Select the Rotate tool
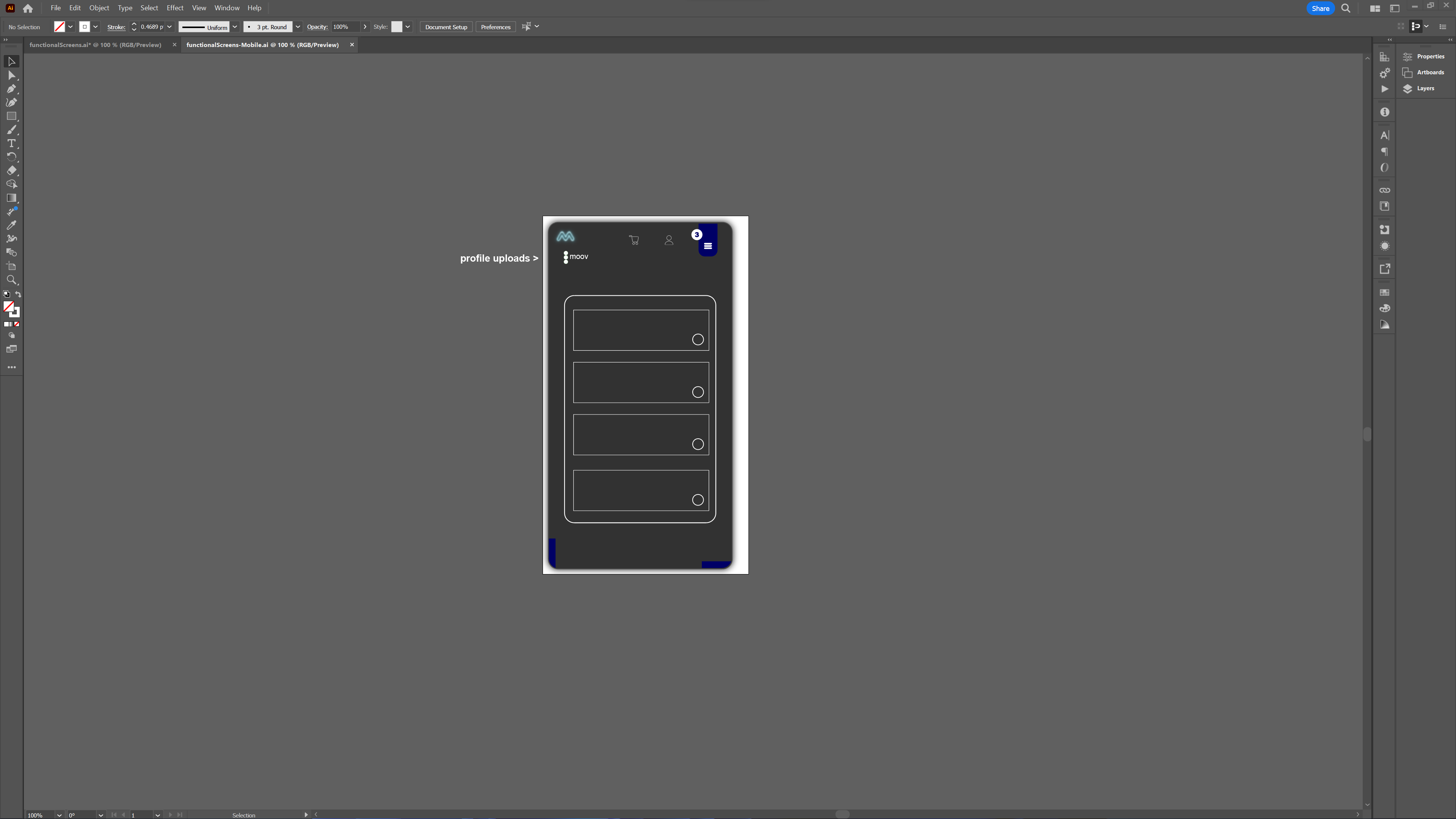This screenshot has height=819, width=1456. coord(11,157)
